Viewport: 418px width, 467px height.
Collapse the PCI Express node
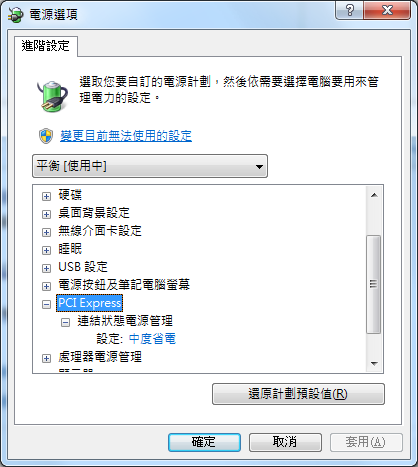(46, 304)
